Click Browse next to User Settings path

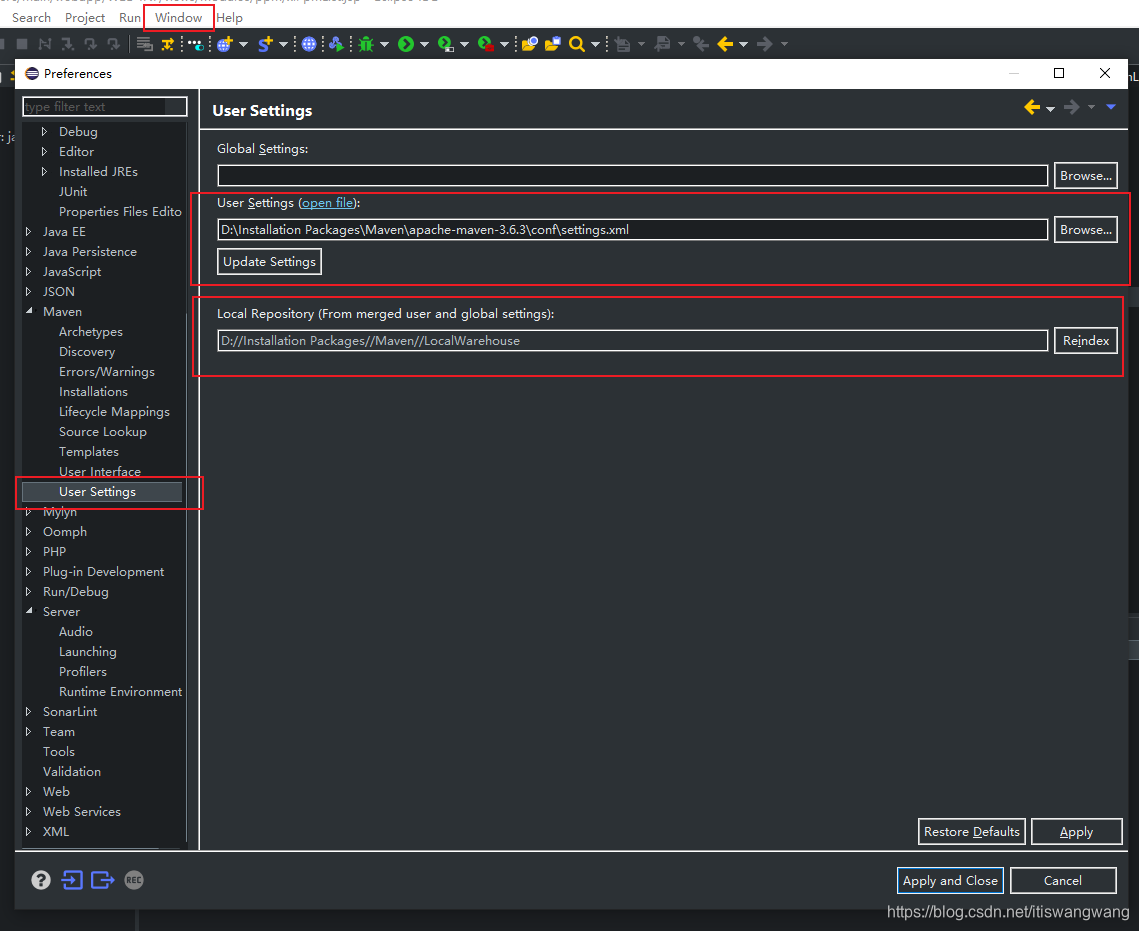pos(1085,229)
